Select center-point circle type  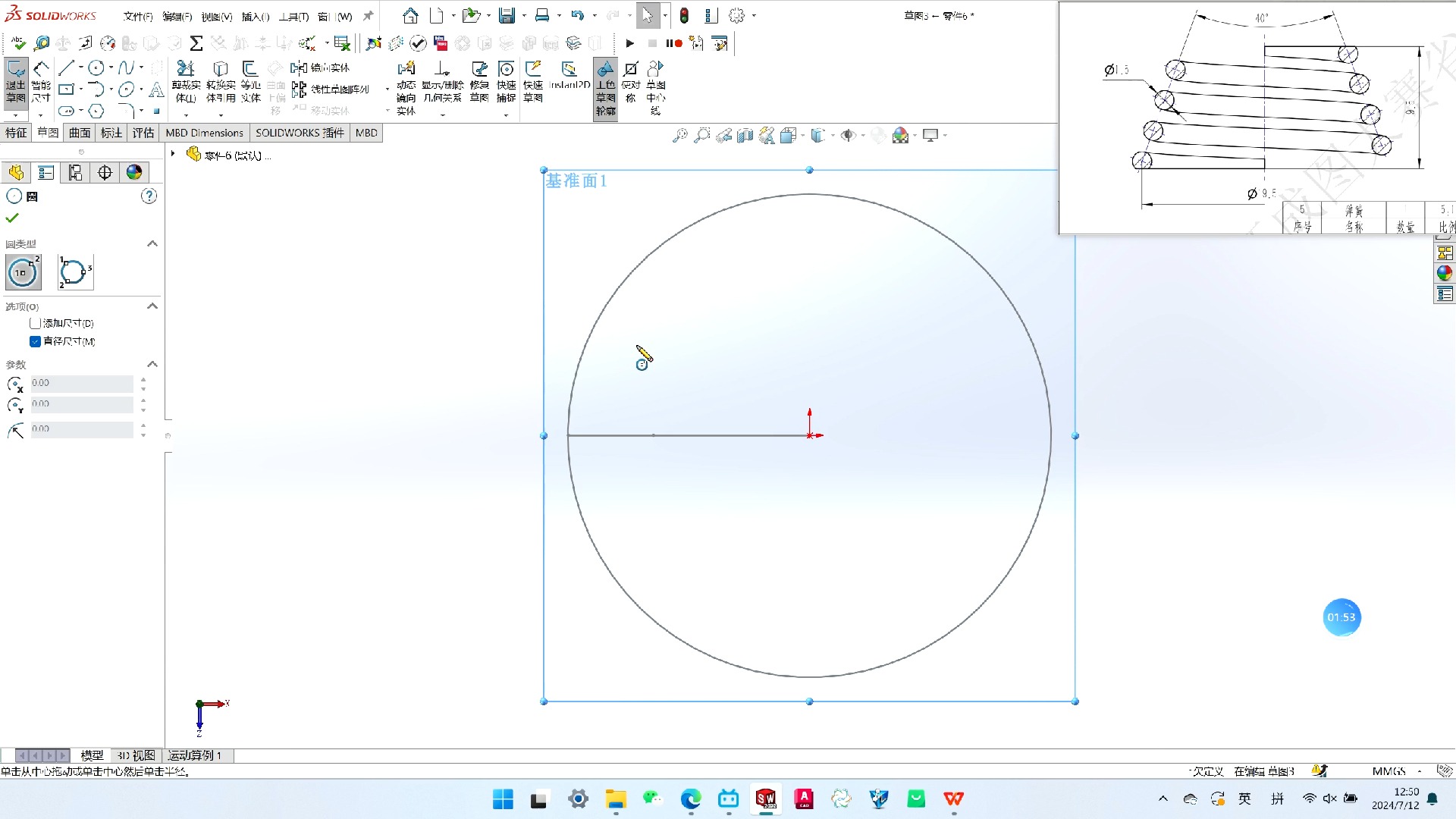pyautogui.click(x=23, y=272)
